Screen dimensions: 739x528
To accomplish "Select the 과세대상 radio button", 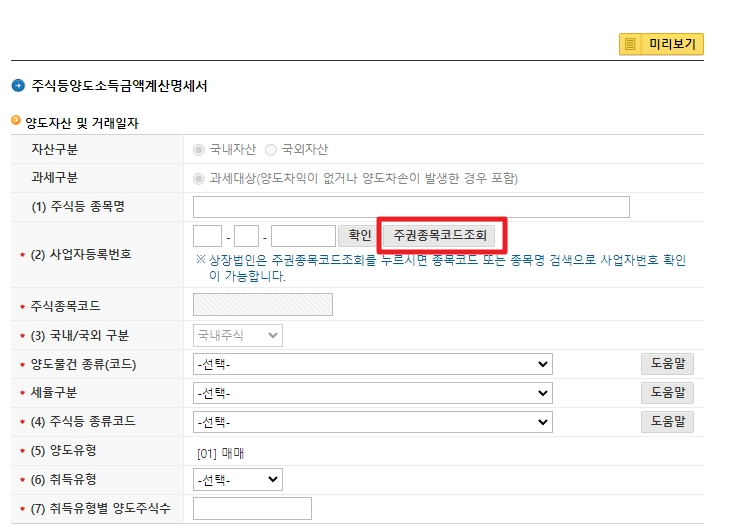I will tap(199, 179).
